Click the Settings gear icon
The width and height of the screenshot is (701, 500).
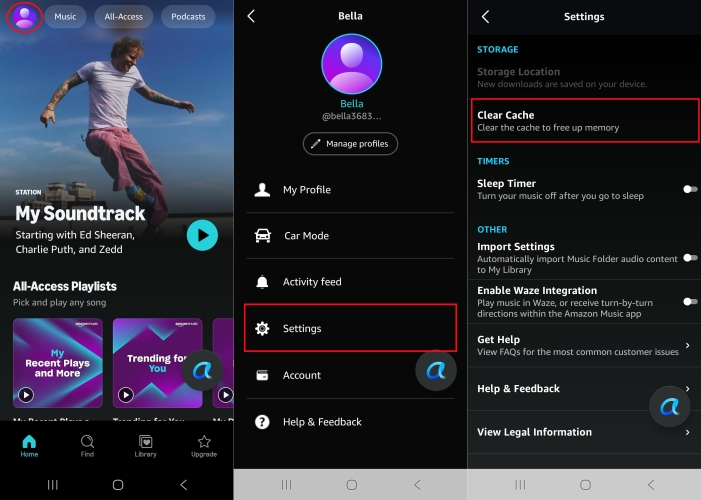point(262,328)
